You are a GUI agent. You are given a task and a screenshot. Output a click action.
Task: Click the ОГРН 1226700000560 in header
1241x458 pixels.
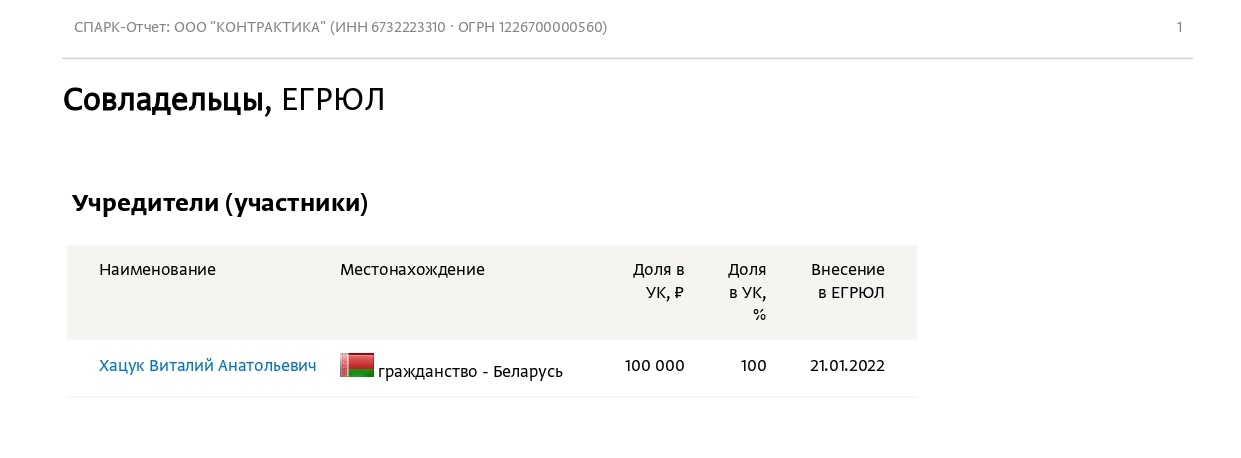pos(530,27)
